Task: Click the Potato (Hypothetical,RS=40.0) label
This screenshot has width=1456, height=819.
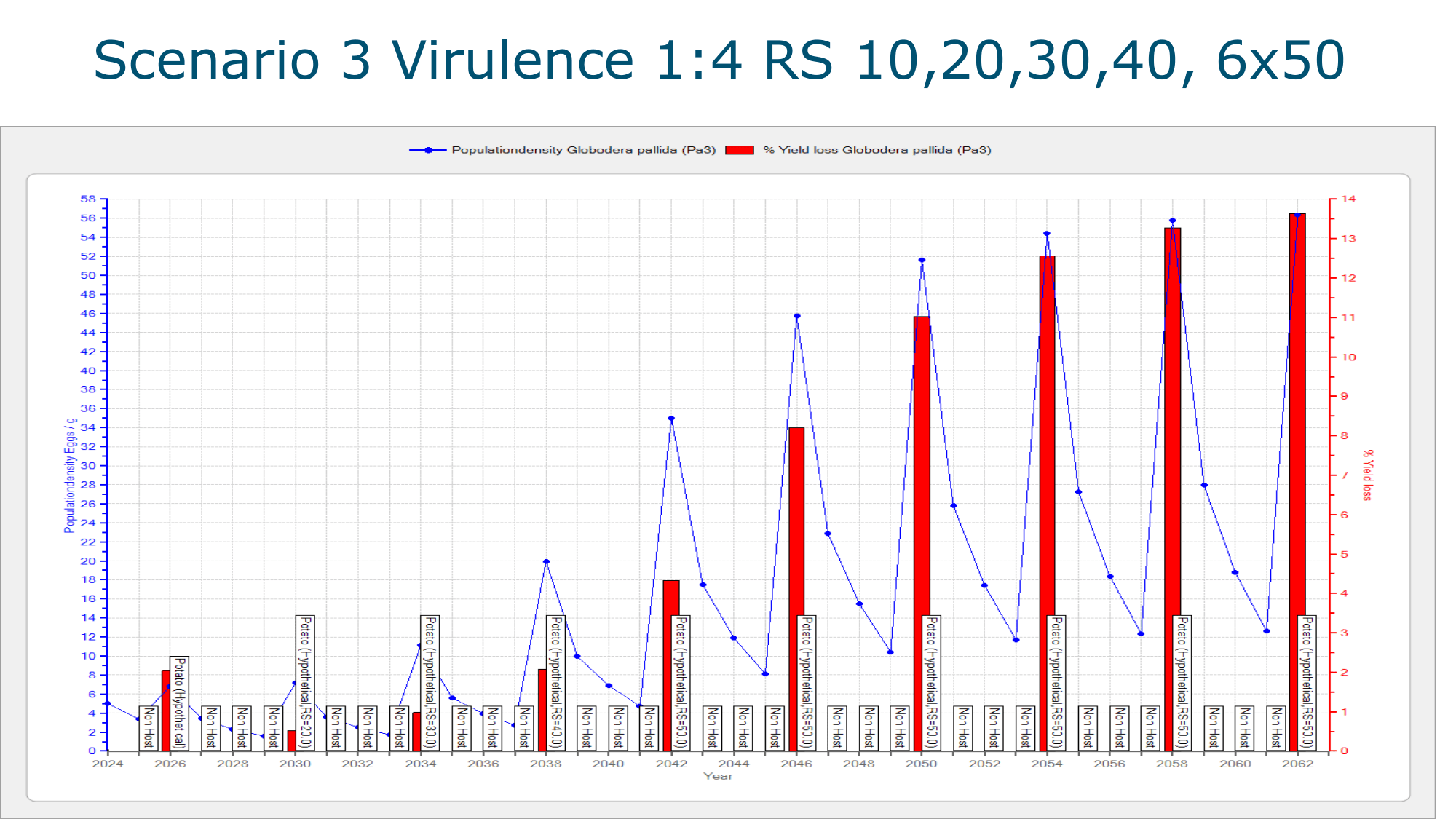Action: click(555, 682)
